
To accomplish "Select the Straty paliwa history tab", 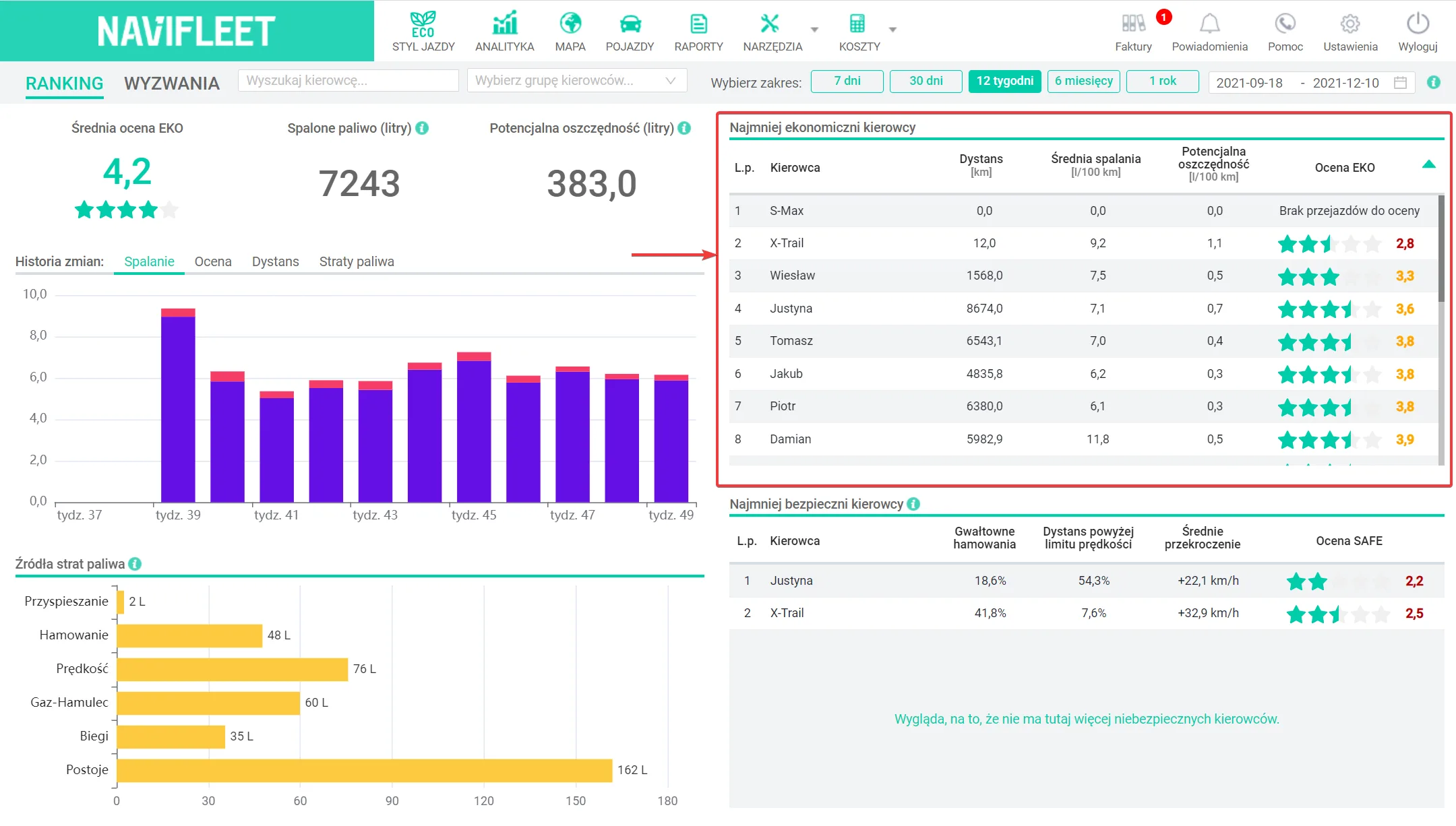I will coord(357,261).
